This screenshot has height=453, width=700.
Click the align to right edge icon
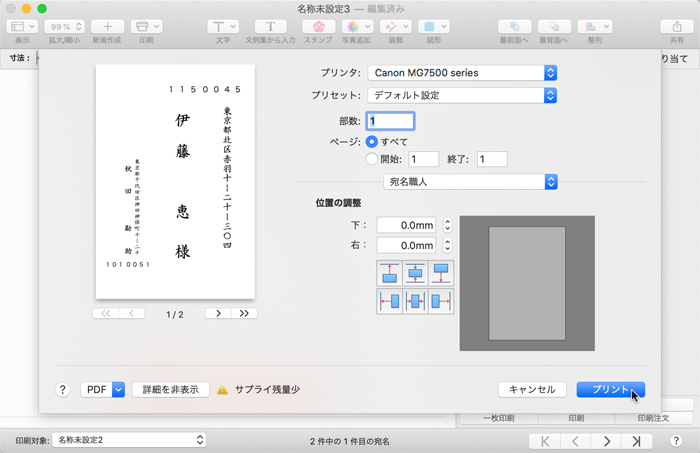click(440, 301)
